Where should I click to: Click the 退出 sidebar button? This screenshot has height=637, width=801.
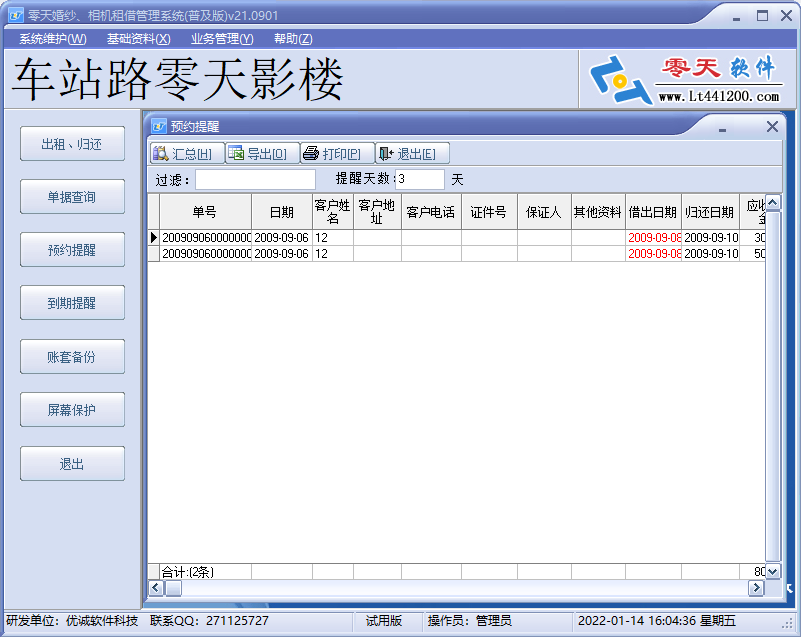click(x=73, y=464)
